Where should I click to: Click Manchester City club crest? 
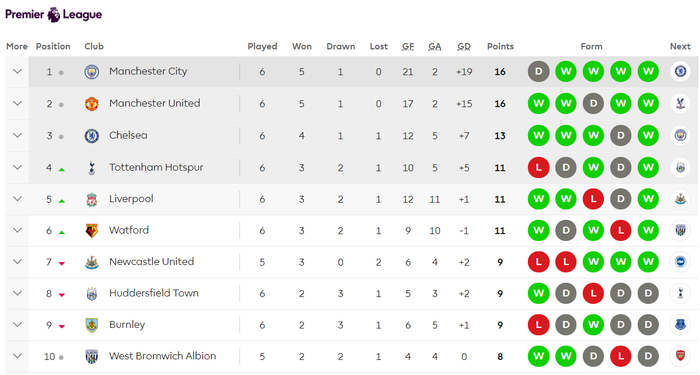click(92, 71)
